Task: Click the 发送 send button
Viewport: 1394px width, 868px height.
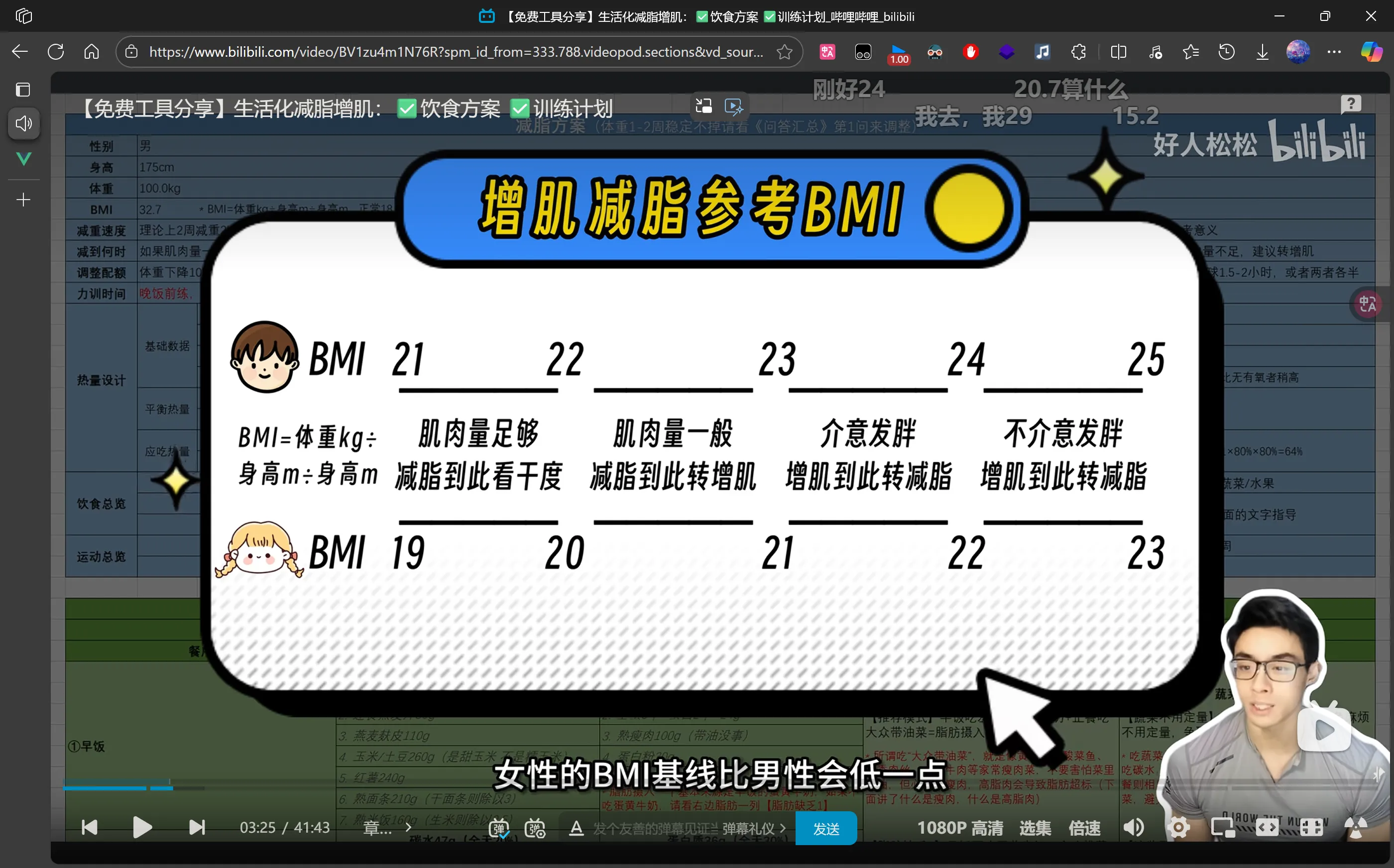Action: coord(826,828)
